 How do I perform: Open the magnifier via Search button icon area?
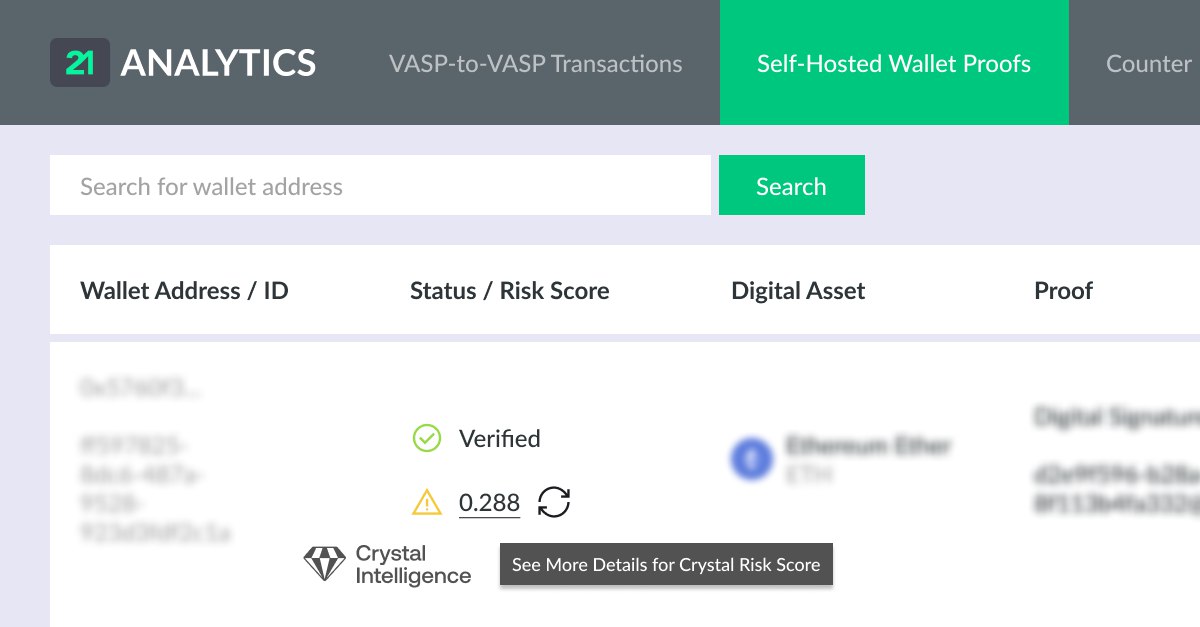click(x=791, y=185)
